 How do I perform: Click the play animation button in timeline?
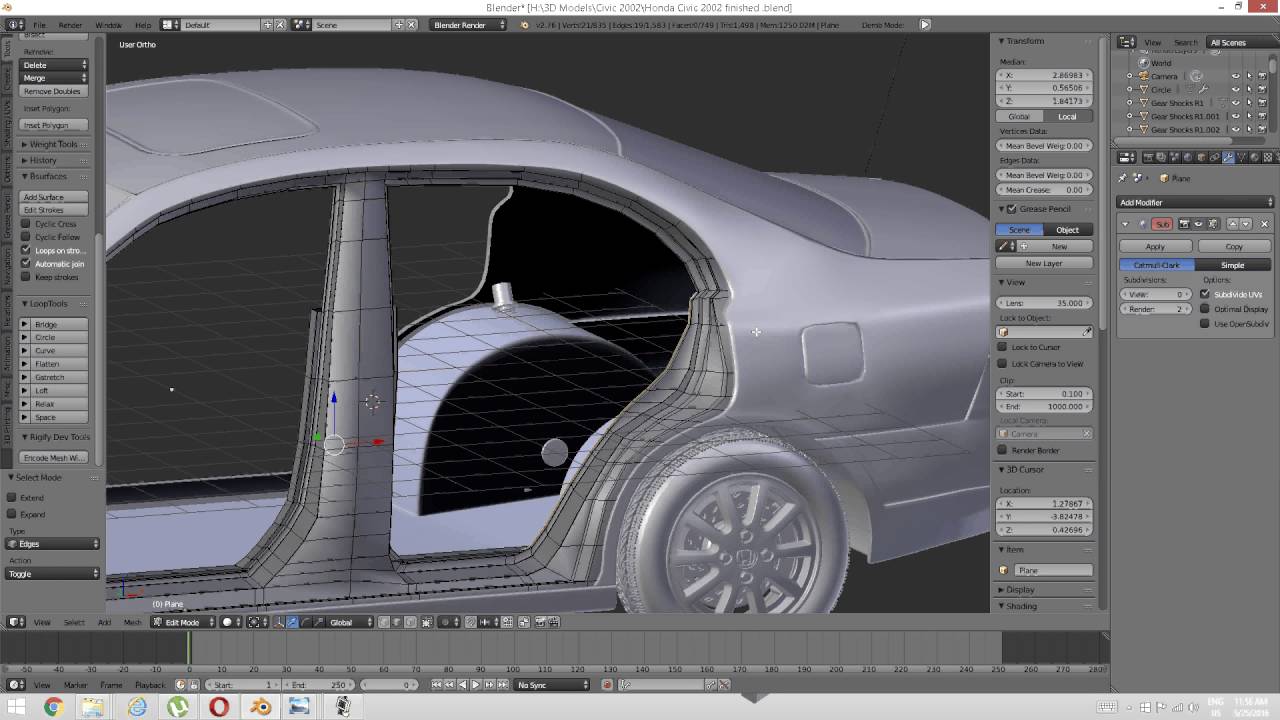click(475, 685)
